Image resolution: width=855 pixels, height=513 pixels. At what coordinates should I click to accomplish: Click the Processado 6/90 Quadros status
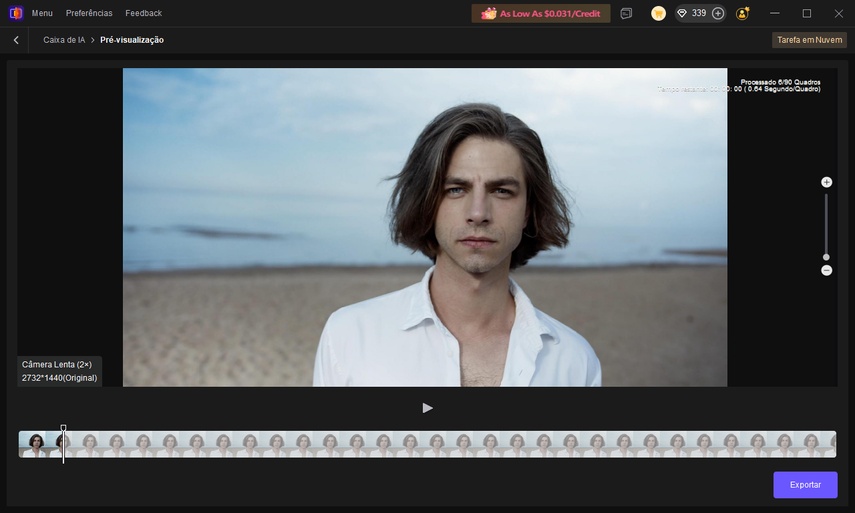click(x=780, y=82)
